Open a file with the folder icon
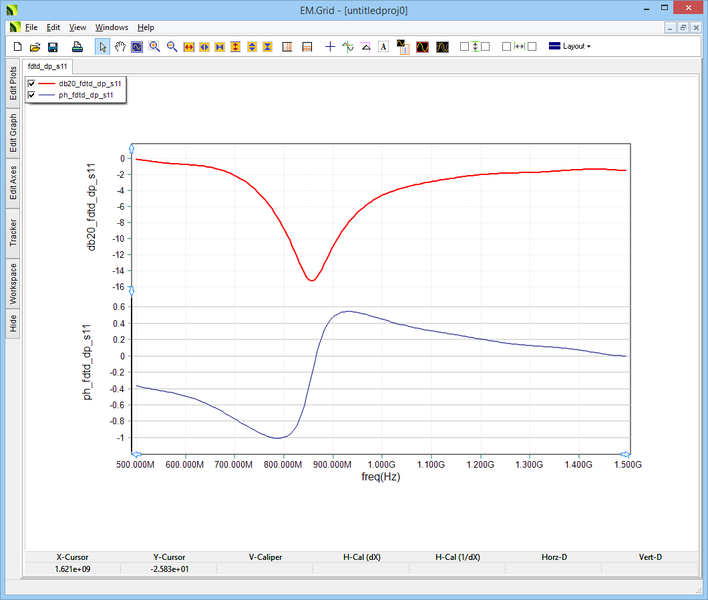Viewport: 708px width, 600px height. coord(35,46)
